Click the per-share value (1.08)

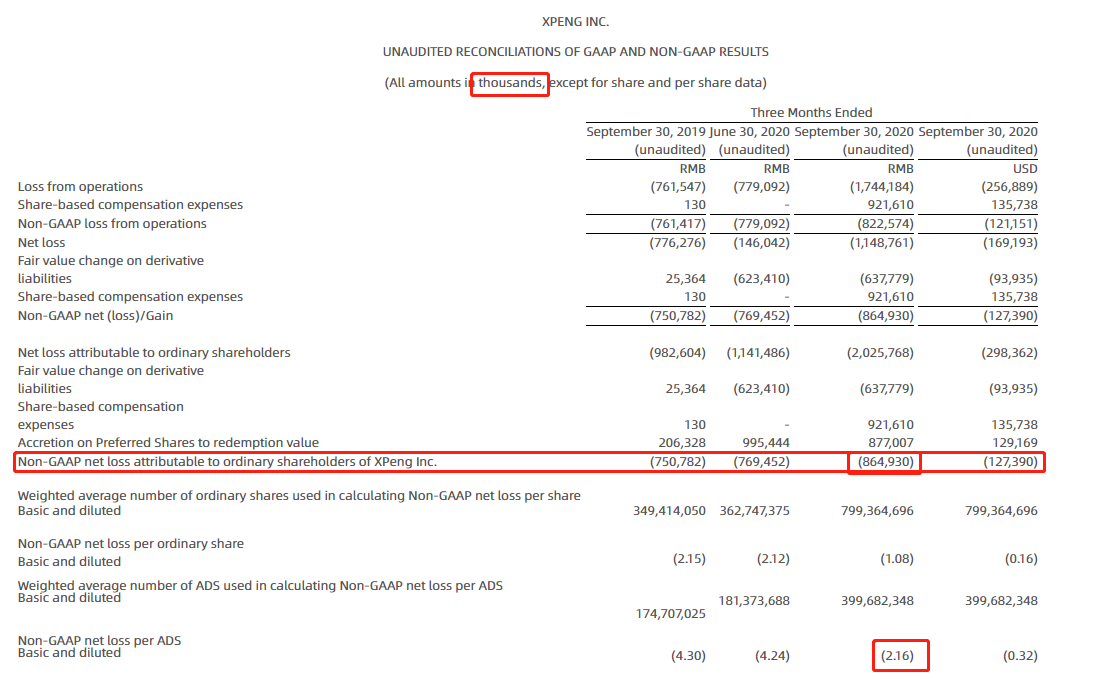tap(897, 559)
